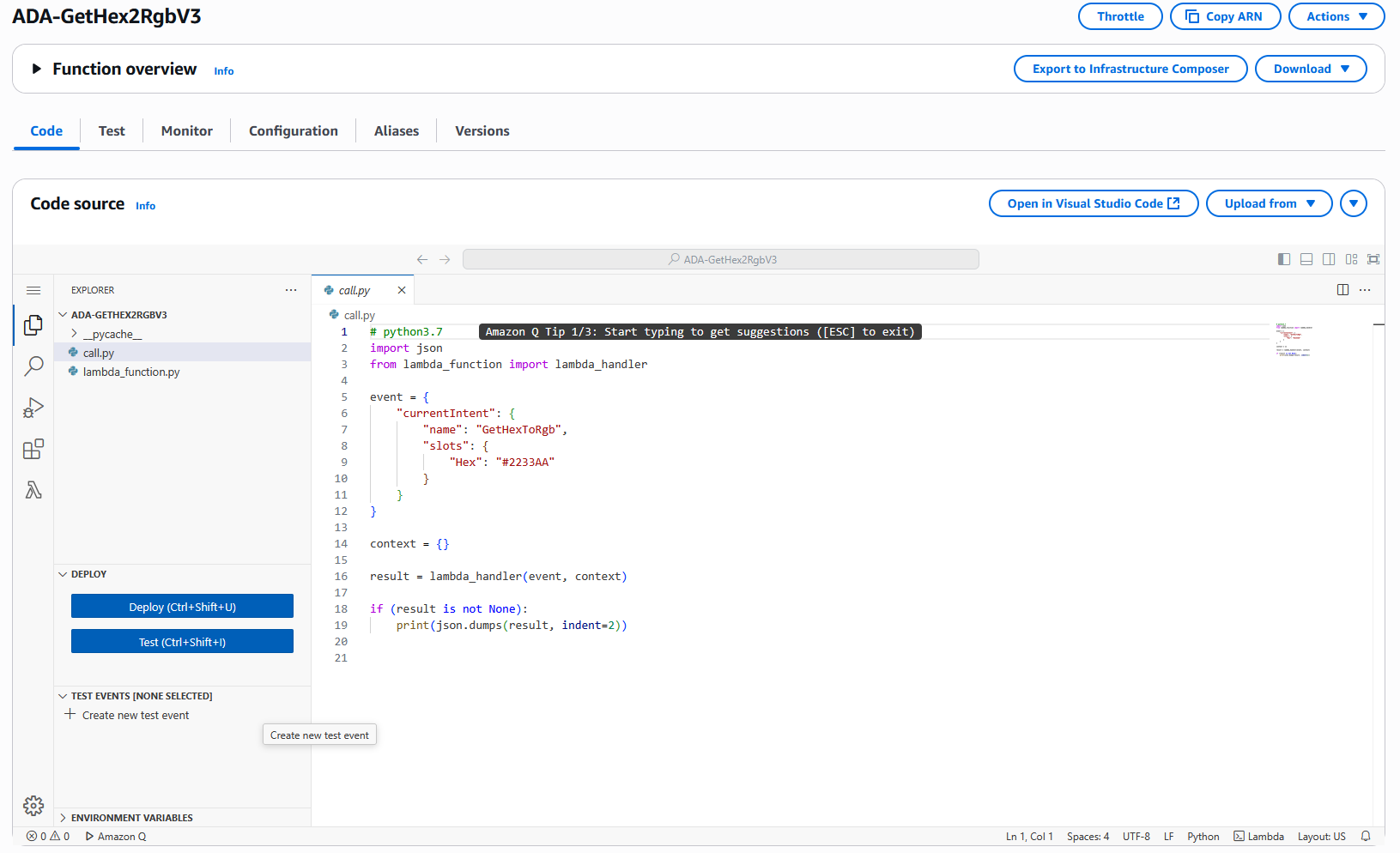Screen dimensions: 1400x853
Task: Open the Actions dropdown
Action: (x=1336, y=16)
